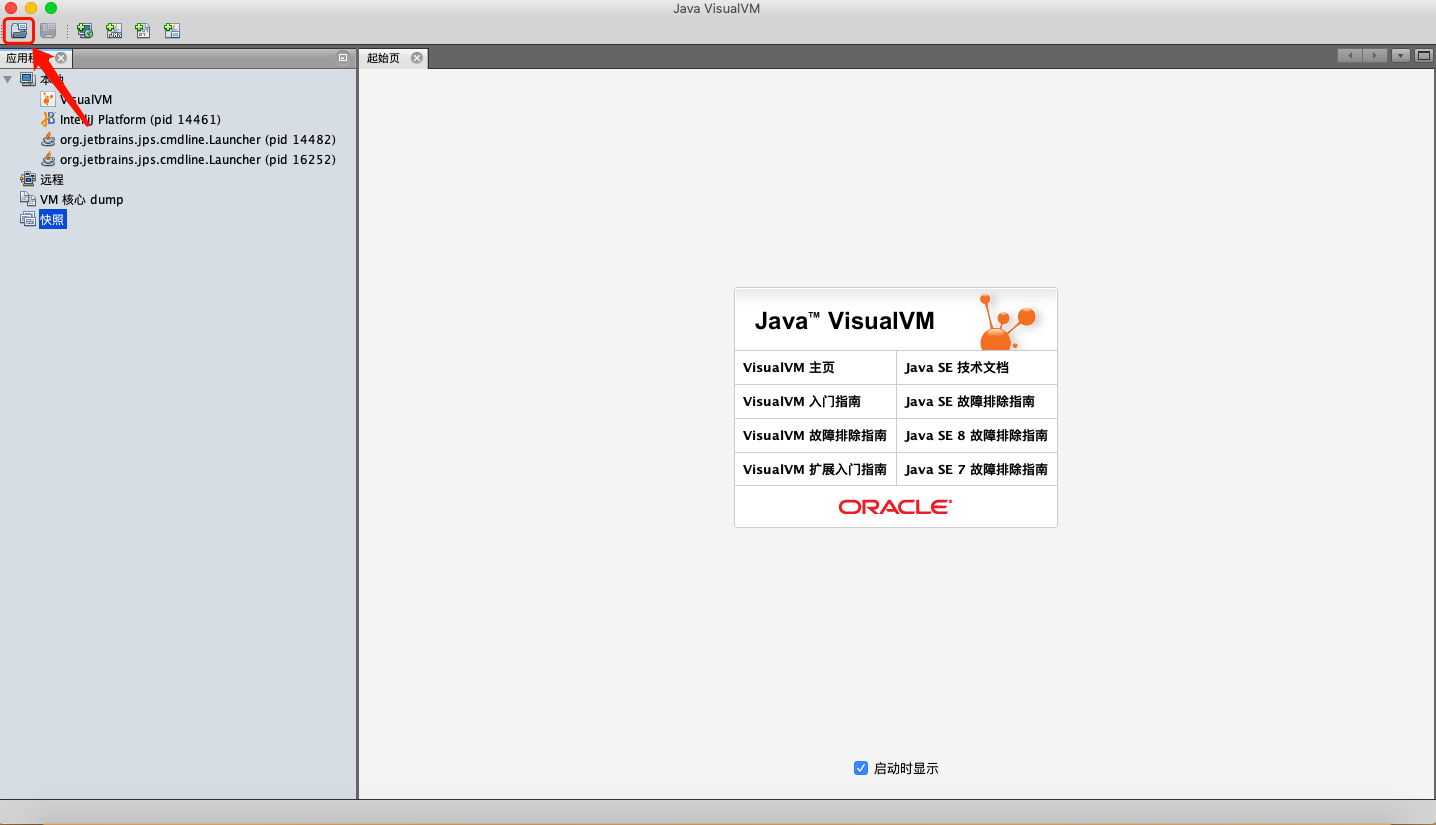Image resolution: width=1436 pixels, height=825 pixels.
Task: Select the VisualVM application node
Action: click(x=86, y=99)
